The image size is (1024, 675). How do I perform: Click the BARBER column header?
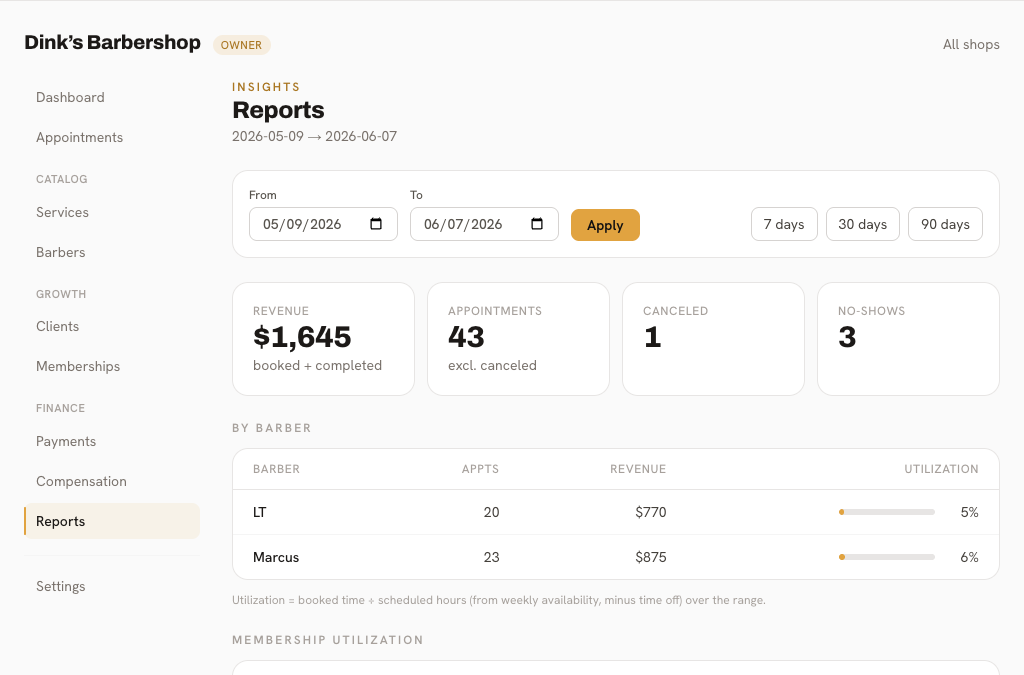pyautogui.click(x=276, y=469)
